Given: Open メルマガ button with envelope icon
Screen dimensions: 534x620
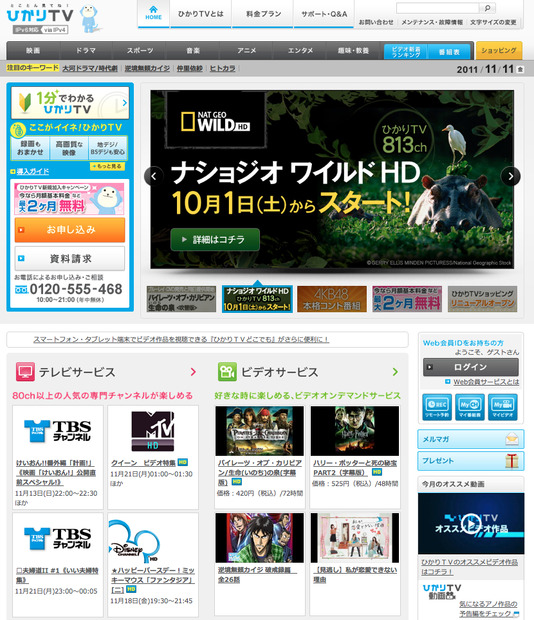Looking at the screenshot, I should pyautogui.click(x=471, y=439).
